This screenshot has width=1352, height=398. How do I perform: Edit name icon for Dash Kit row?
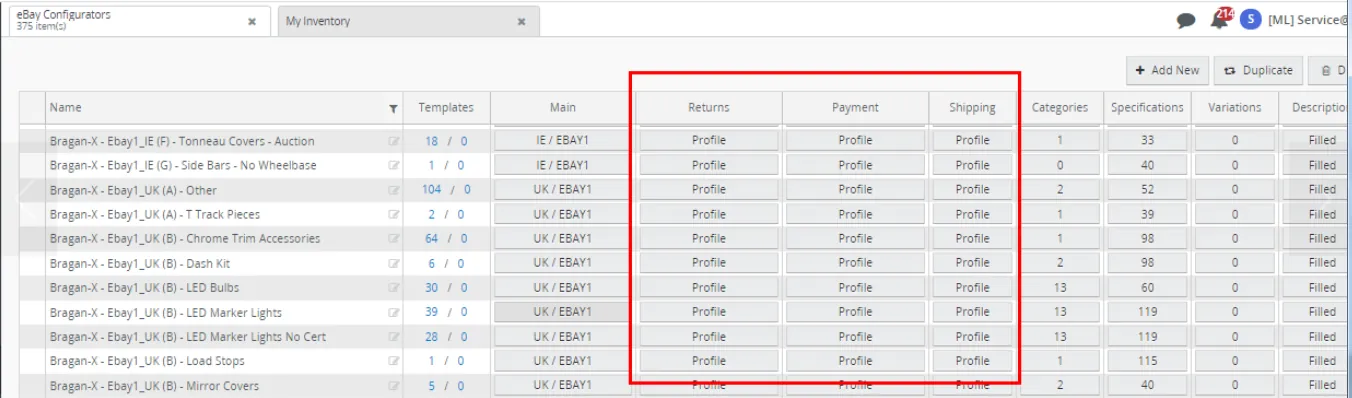(394, 263)
